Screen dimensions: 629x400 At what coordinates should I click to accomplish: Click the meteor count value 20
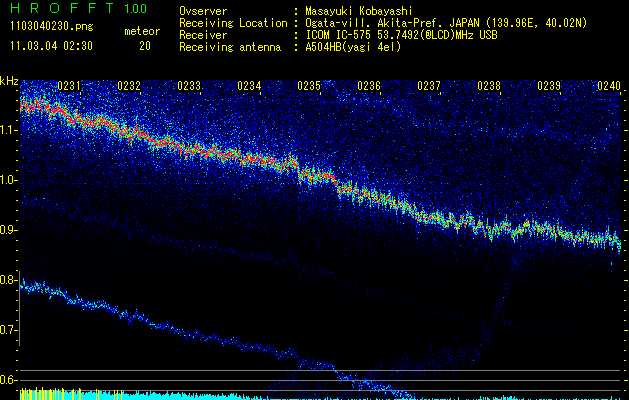(x=145, y=46)
